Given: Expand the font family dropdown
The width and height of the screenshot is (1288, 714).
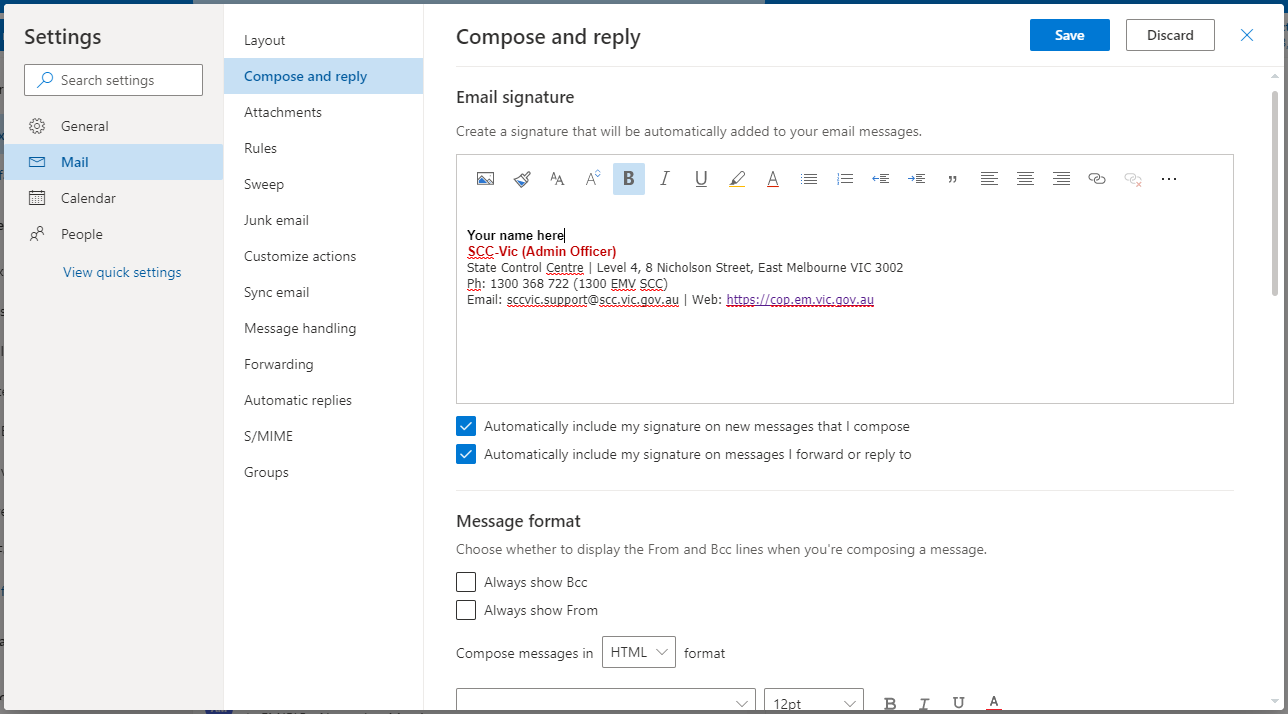Looking at the screenshot, I should [605, 703].
